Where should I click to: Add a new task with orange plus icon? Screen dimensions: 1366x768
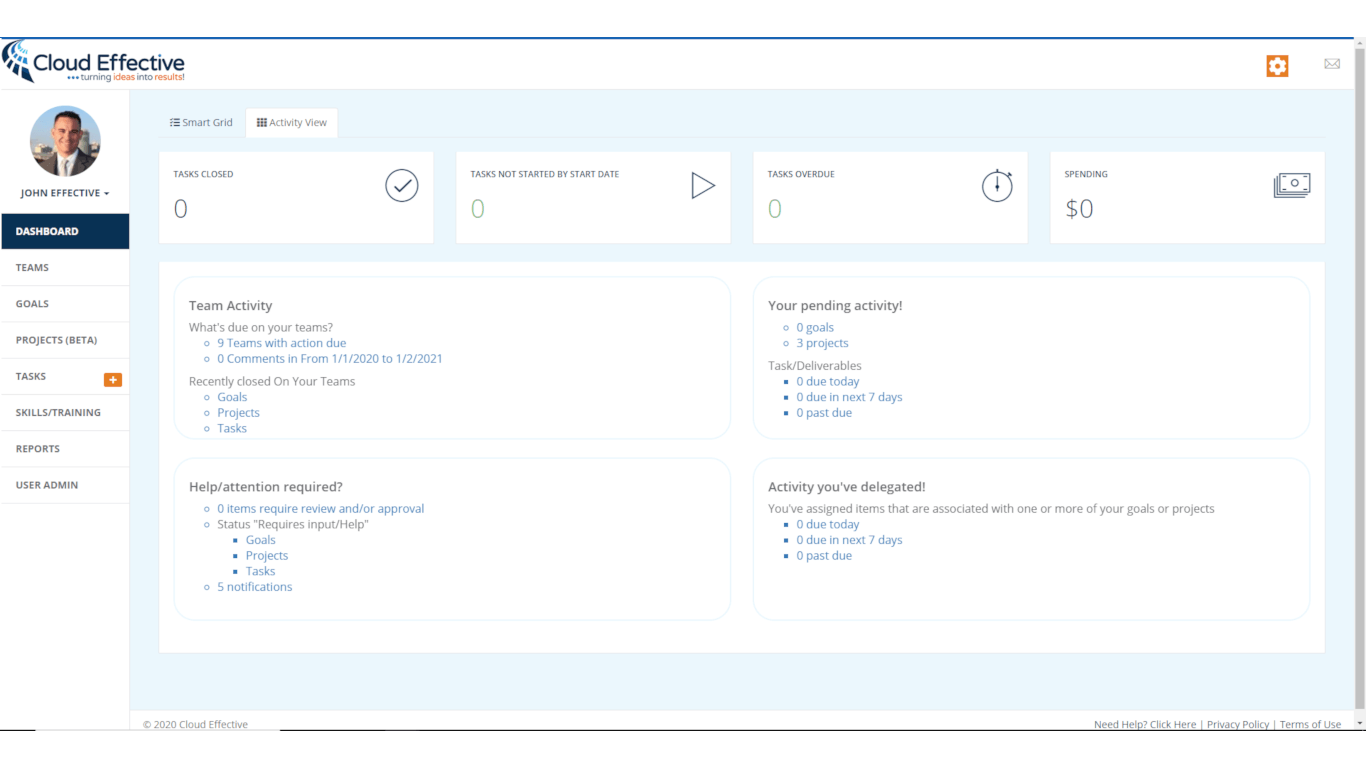pos(113,380)
